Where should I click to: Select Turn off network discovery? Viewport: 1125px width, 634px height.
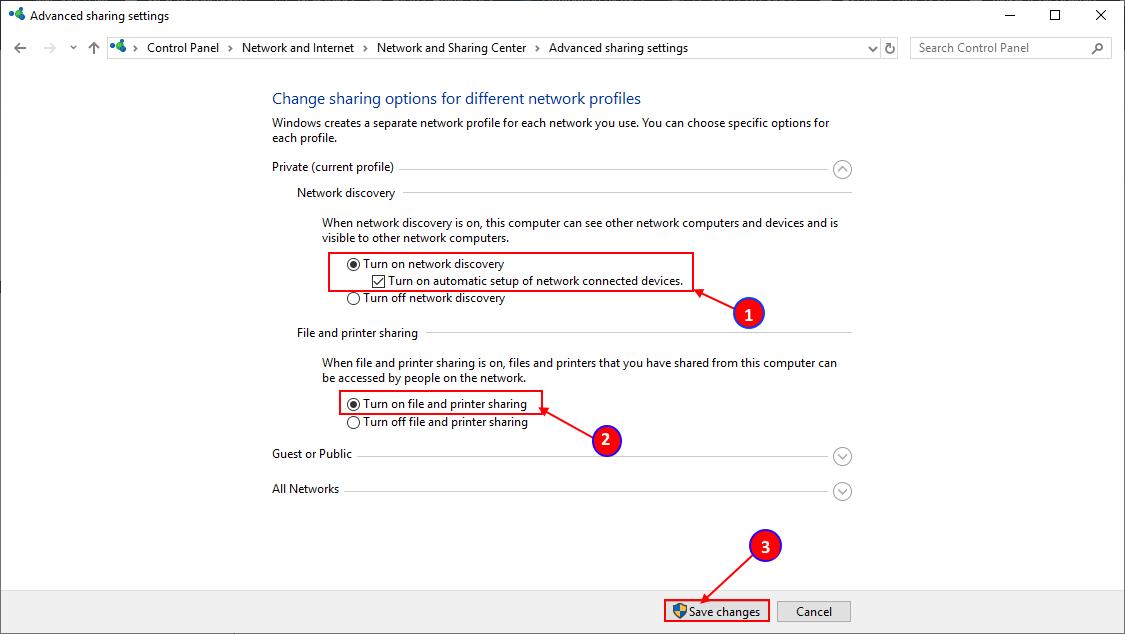(353, 299)
